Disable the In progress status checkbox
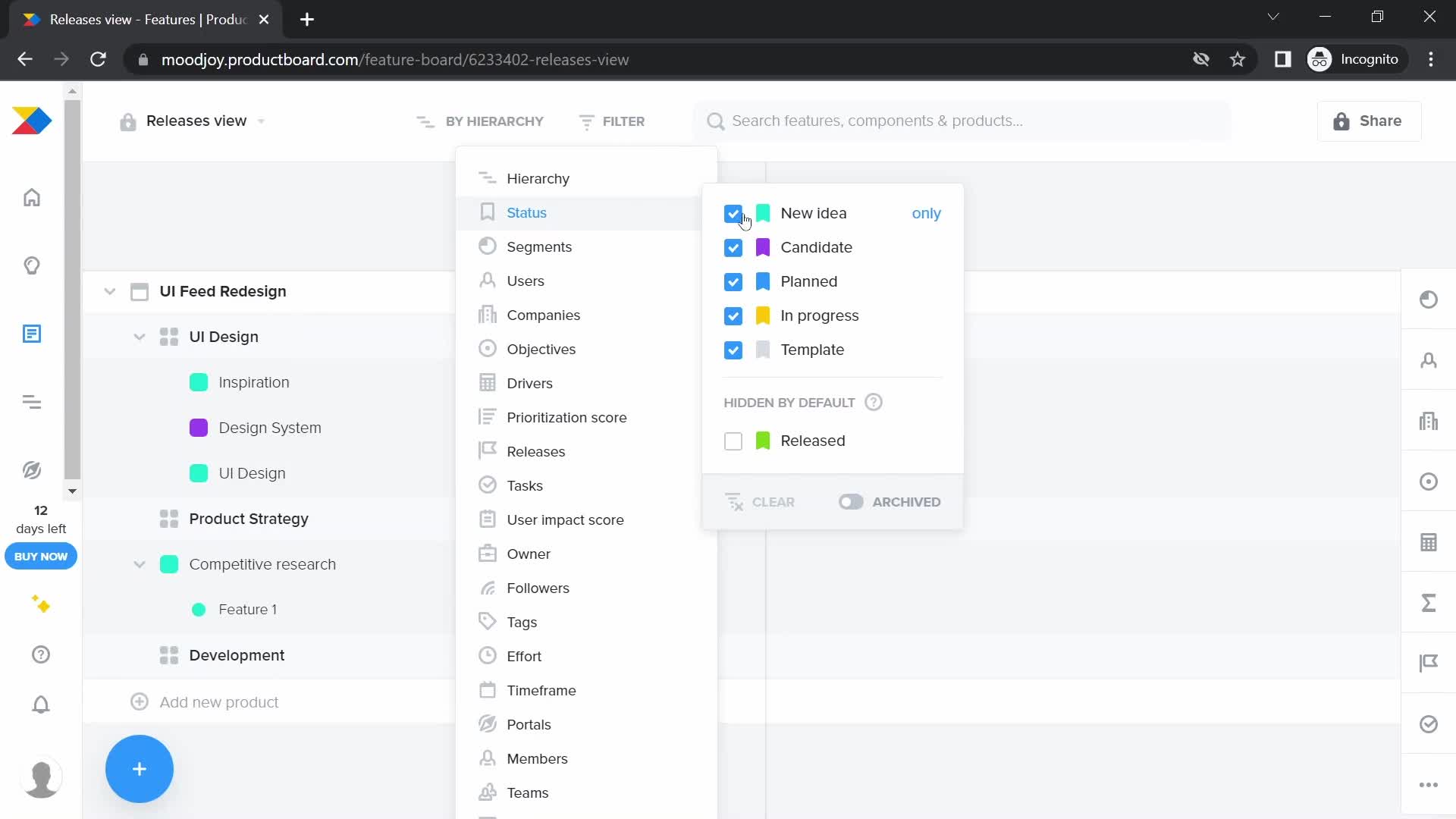 pyautogui.click(x=734, y=316)
